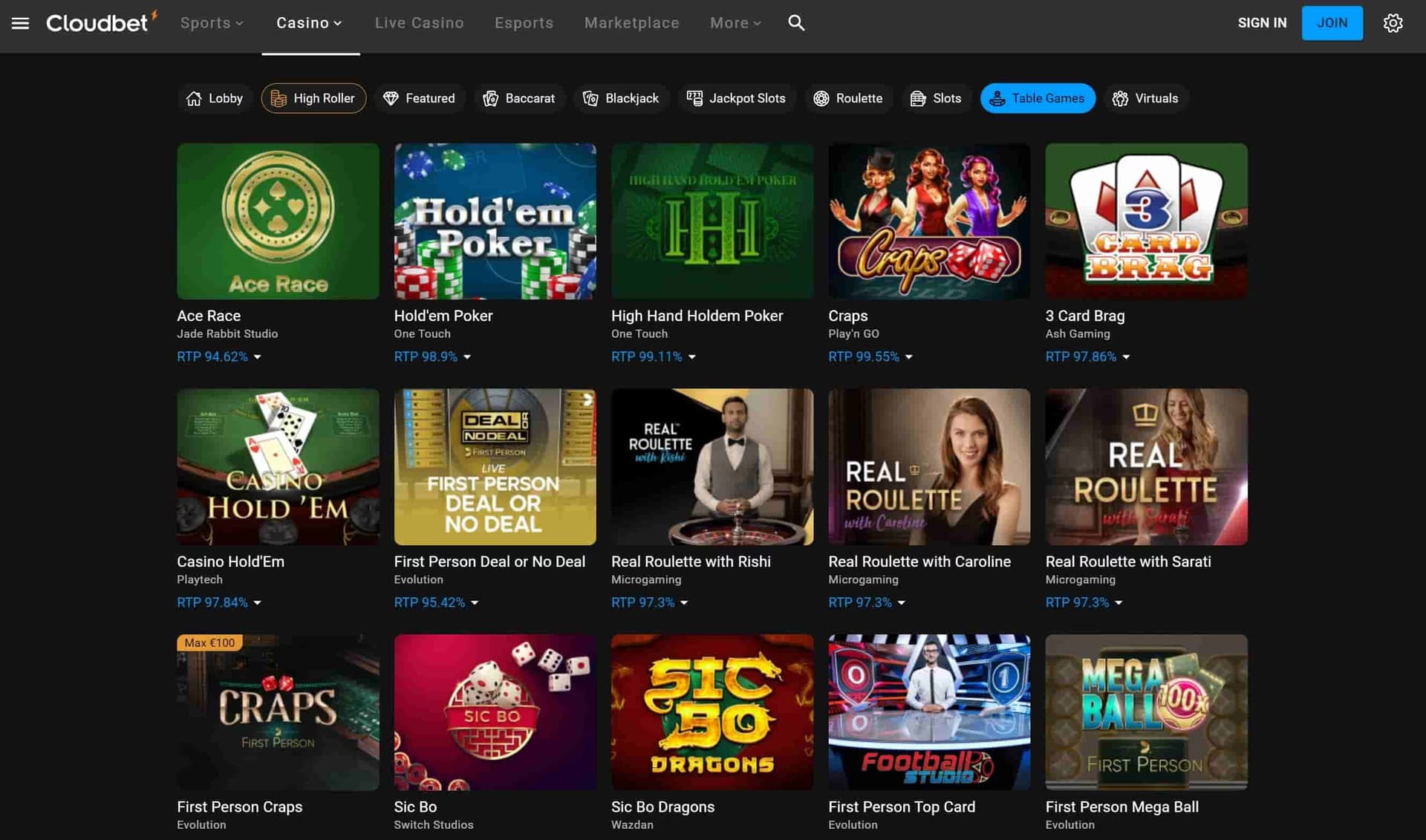
Task: Expand the RTP details for Craps
Action: pyautogui.click(x=909, y=357)
